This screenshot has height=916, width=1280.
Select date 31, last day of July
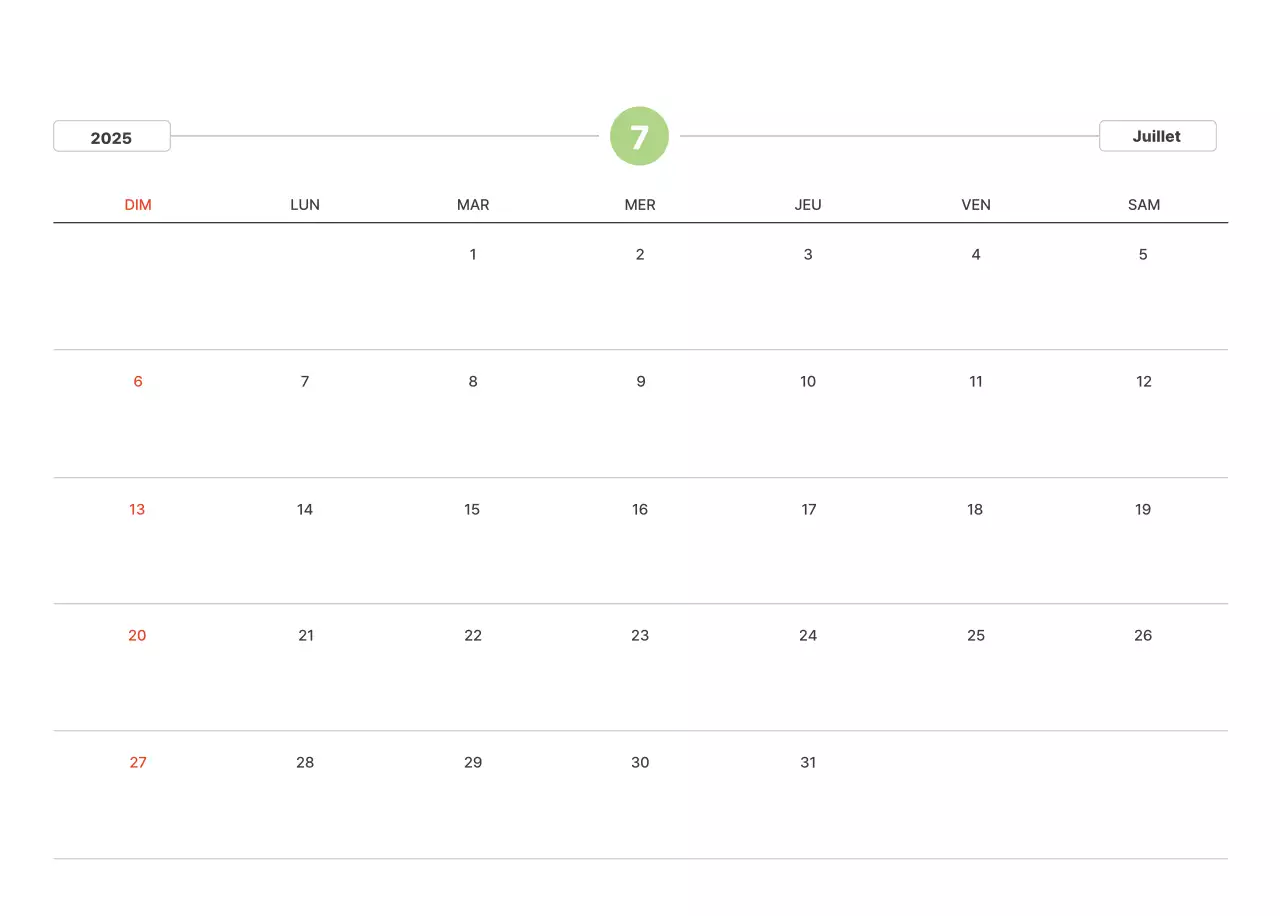coord(808,762)
